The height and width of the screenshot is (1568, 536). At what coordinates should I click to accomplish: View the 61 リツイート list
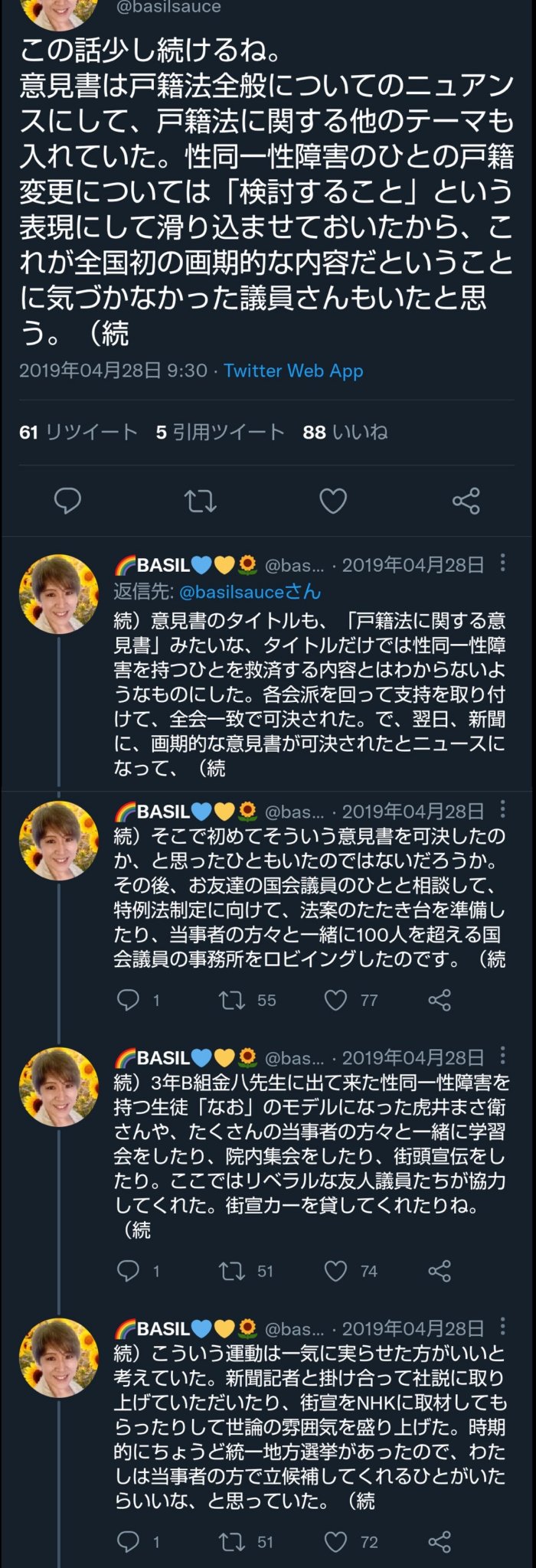click(x=78, y=432)
